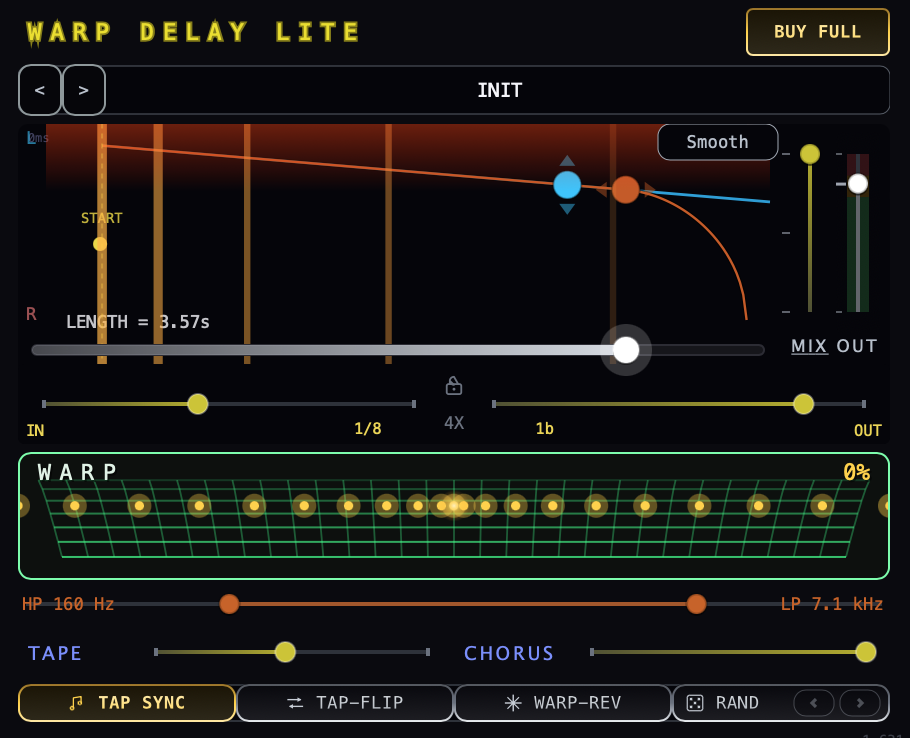Click the RAND previous arrow button
910x738 pixels.
point(814,703)
